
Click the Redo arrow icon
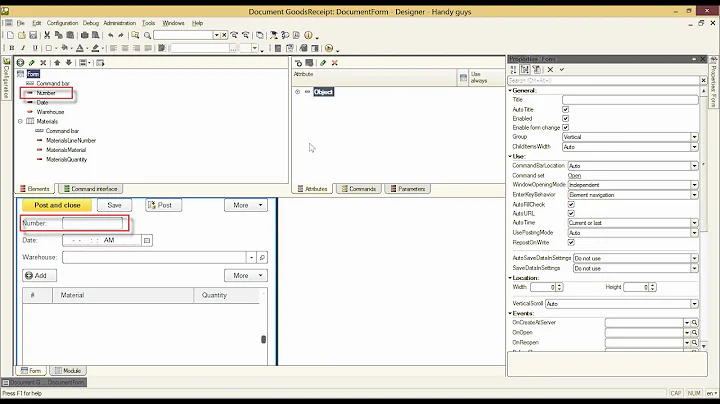(121, 35)
